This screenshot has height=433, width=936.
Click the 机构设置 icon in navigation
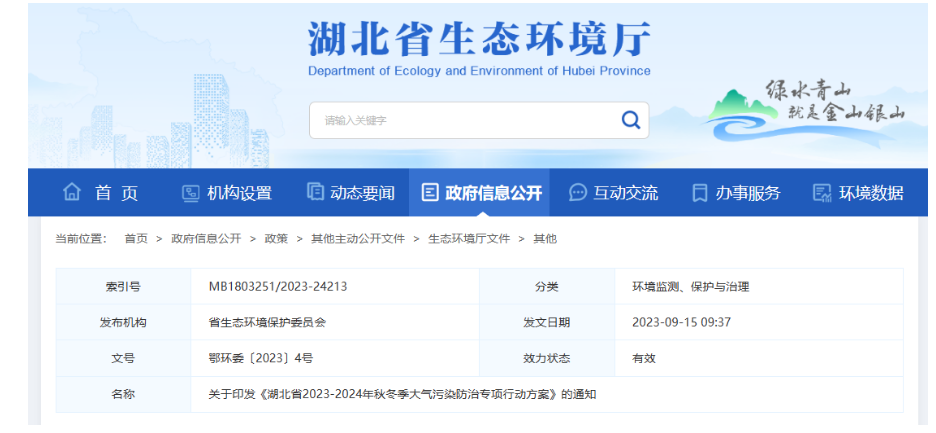point(190,193)
